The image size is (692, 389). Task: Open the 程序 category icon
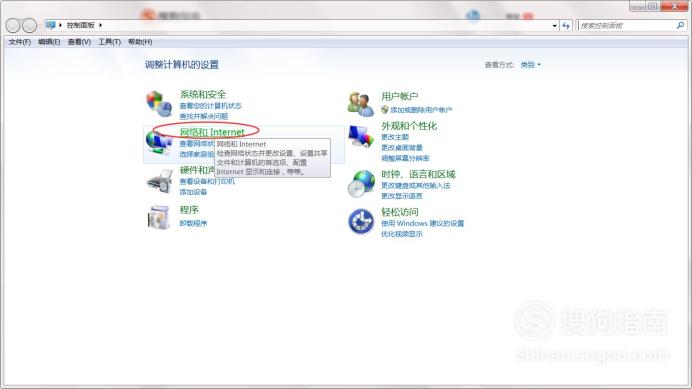click(x=159, y=218)
